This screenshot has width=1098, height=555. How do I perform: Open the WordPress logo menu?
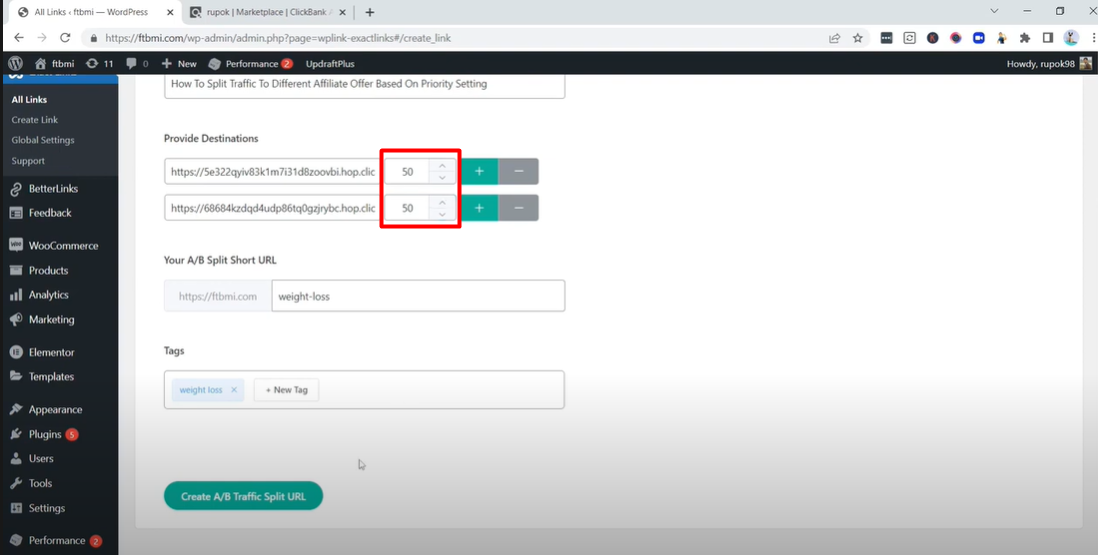[x=15, y=63]
